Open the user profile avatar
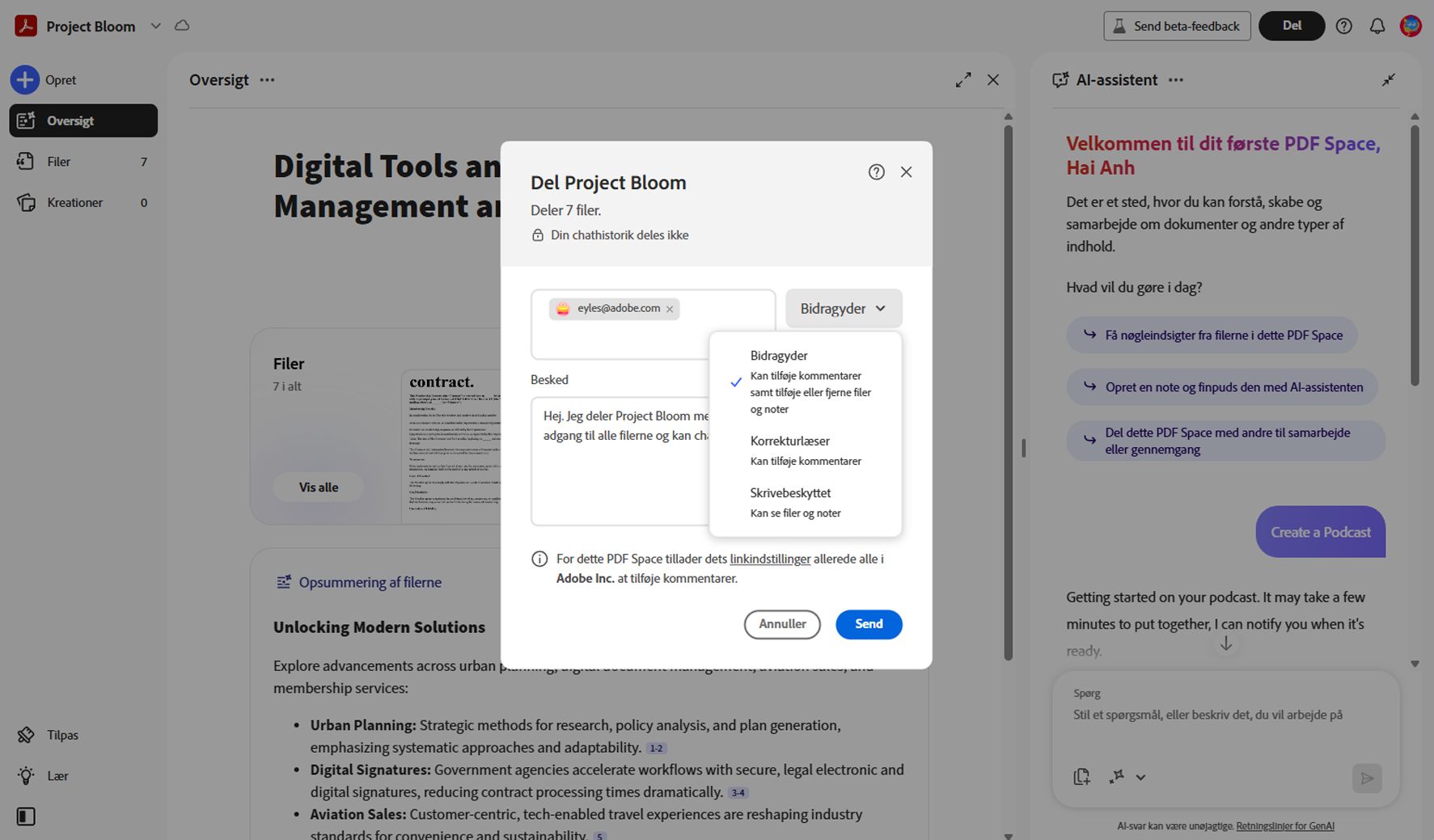Image resolution: width=1434 pixels, height=840 pixels. coord(1411,26)
